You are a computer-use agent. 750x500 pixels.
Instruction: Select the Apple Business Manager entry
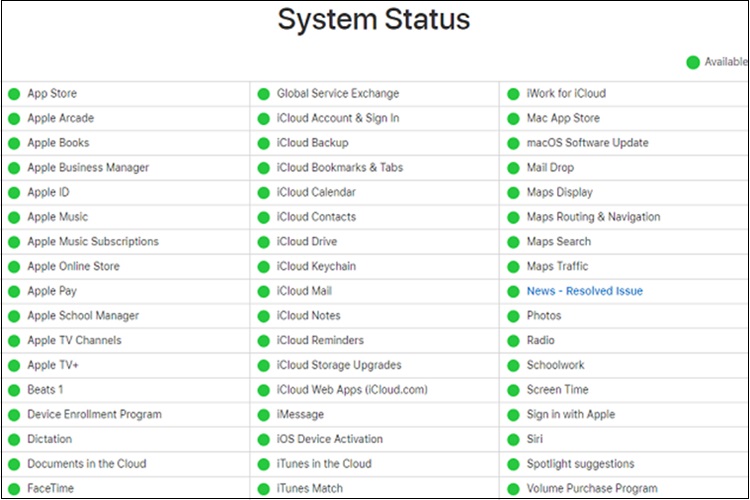88,167
